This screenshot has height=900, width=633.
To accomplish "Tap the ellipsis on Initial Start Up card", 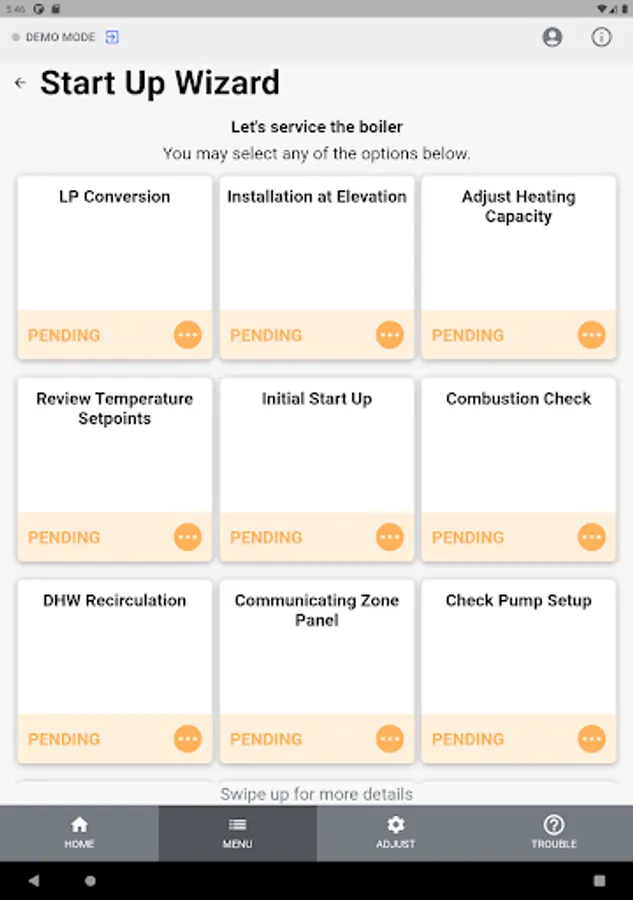I will pyautogui.click(x=390, y=537).
